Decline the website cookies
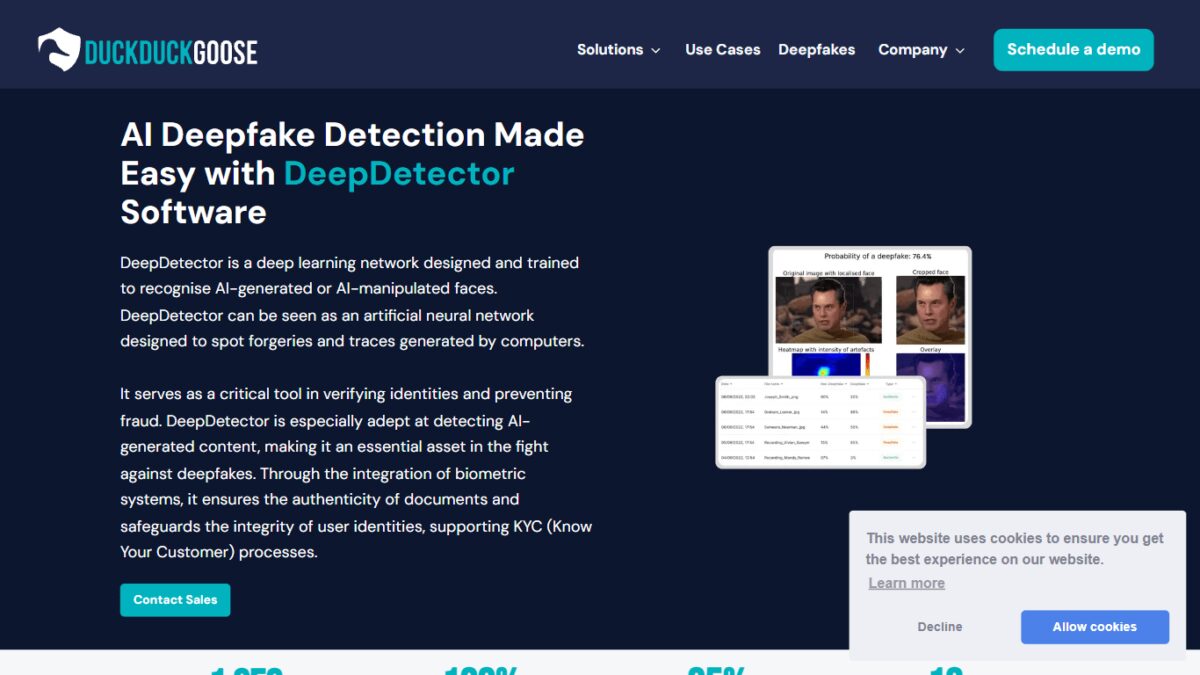Viewport: 1200px width, 675px height. (x=940, y=626)
